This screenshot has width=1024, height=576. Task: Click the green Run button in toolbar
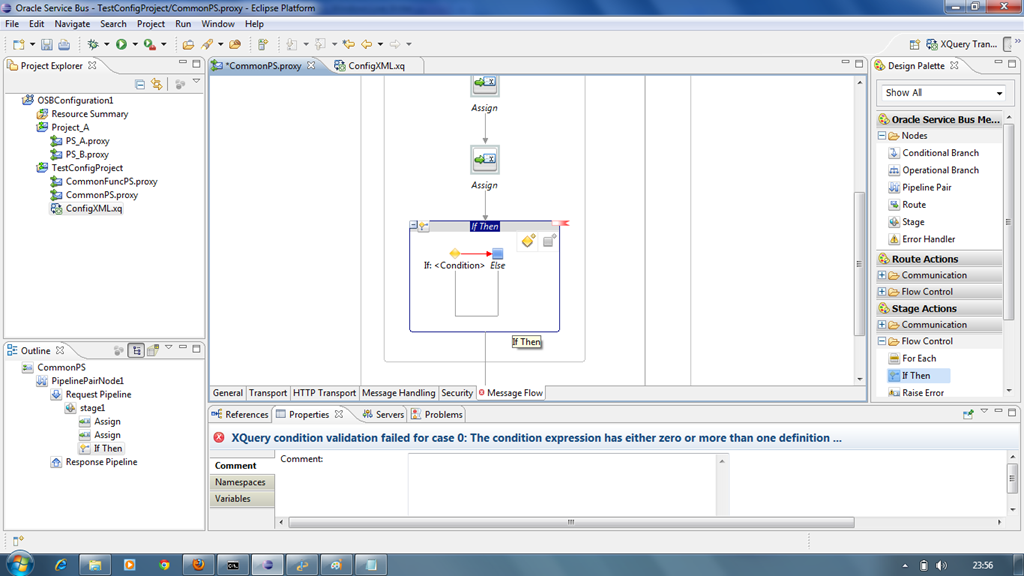[x=121, y=44]
